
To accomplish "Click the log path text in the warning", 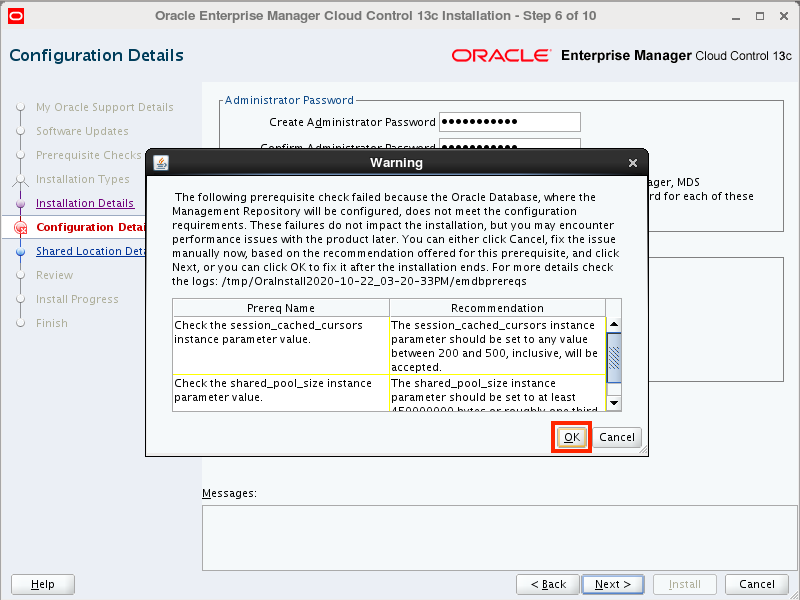I will pos(374,281).
